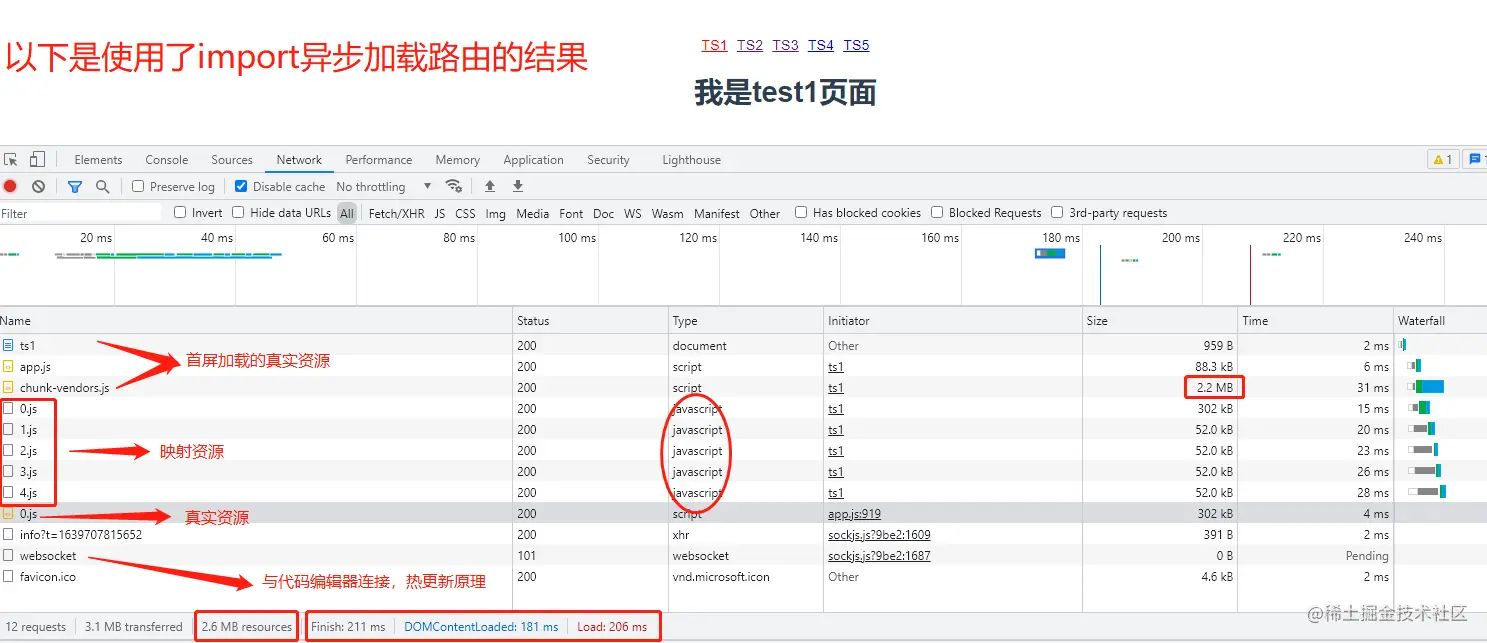Screen dimensions: 1487x643
Task: Focus the Filter text input
Action: (80, 213)
